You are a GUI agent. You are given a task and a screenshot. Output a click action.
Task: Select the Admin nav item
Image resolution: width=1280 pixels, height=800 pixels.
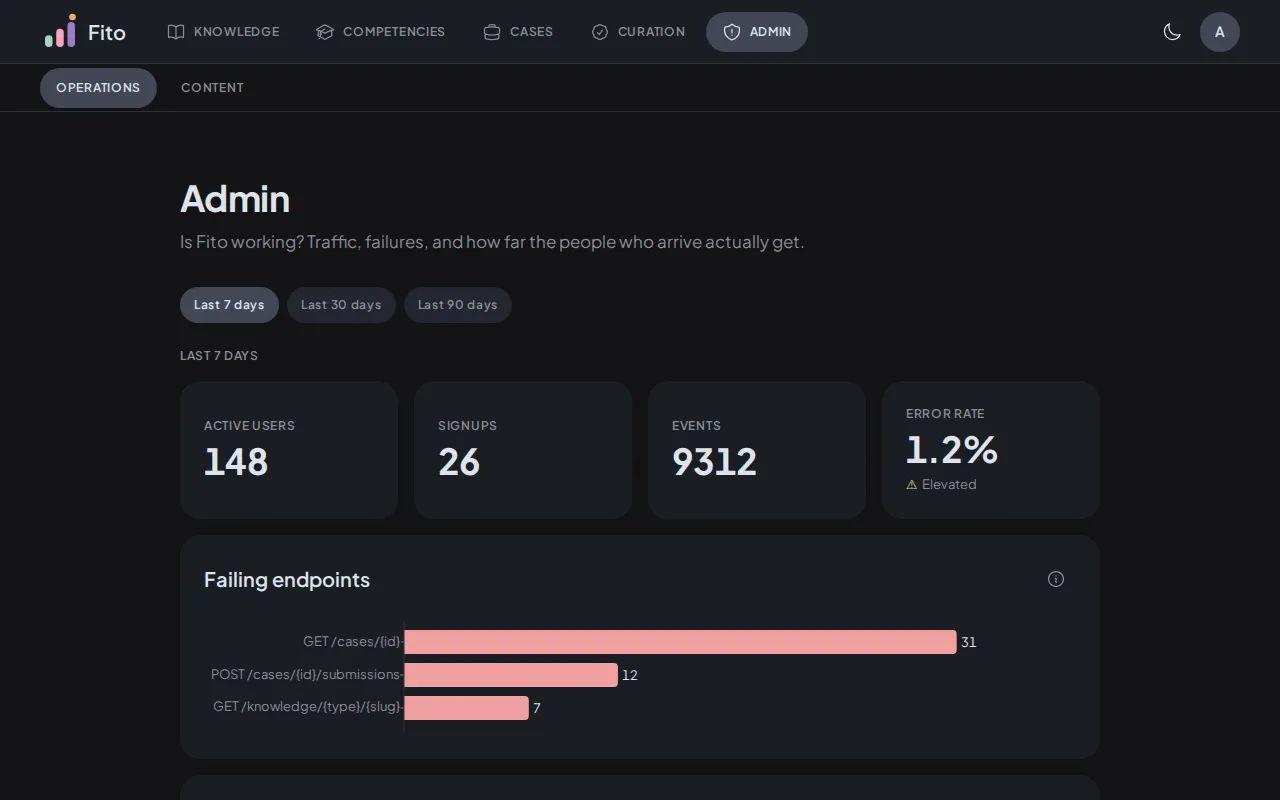point(757,32)
